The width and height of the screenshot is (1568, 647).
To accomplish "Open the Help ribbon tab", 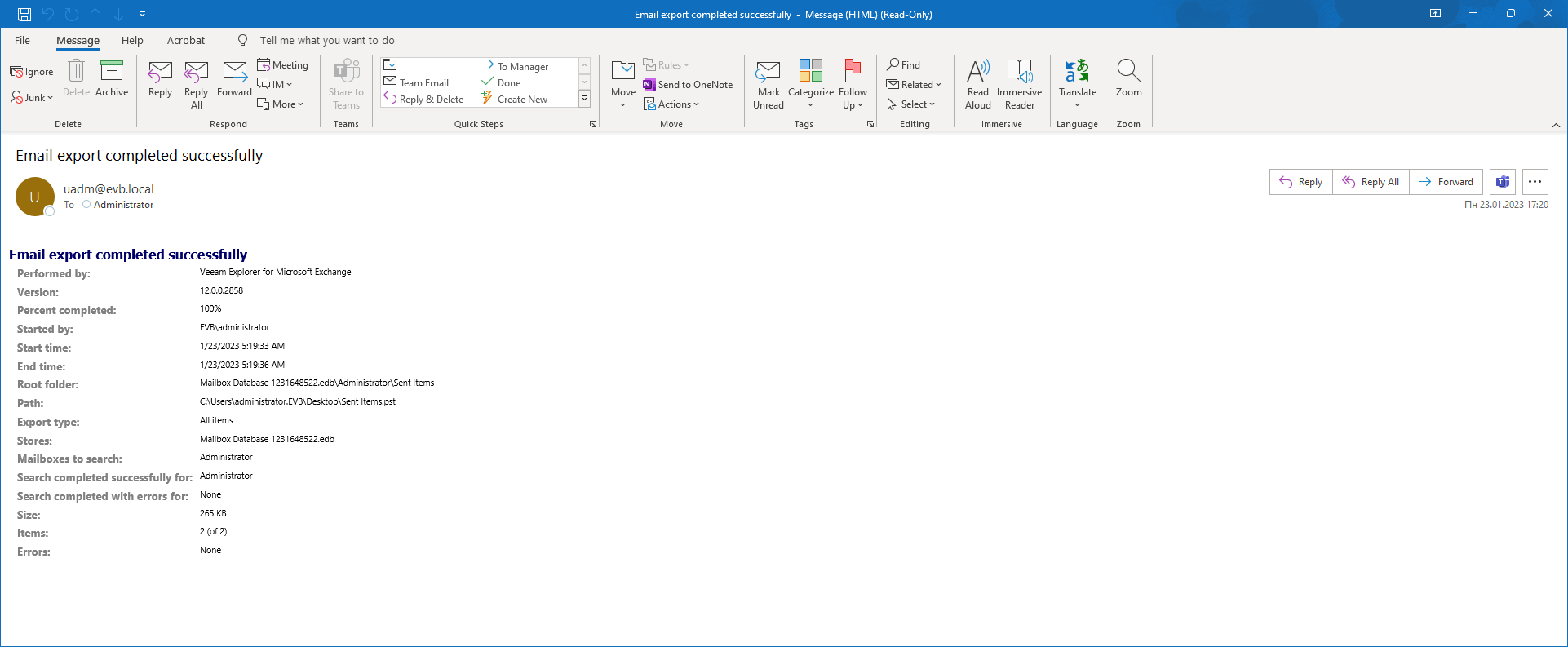I will pos(132,40).
